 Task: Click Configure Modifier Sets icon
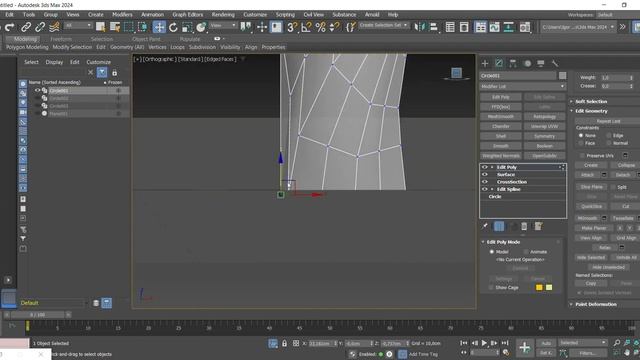click(x=538, y=226)
